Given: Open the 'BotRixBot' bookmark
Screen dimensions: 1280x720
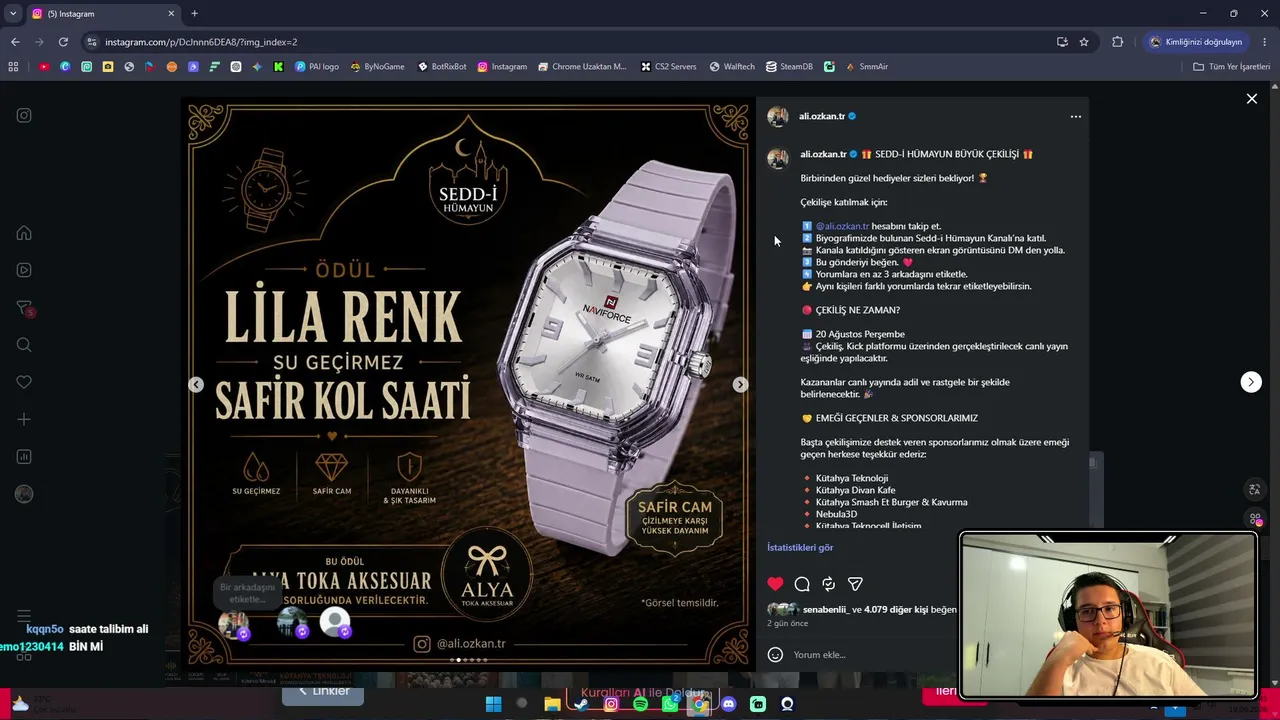Looking at the screenshot, I should [x=441, y=67].
